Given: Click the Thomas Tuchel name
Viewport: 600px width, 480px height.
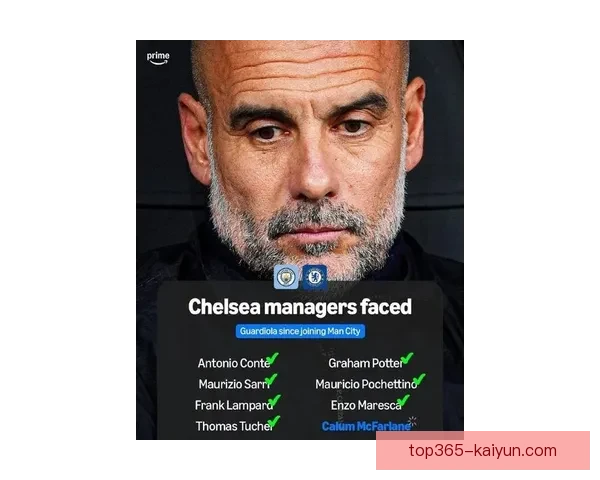Looking at the screenshot, I should pos(234,426).
